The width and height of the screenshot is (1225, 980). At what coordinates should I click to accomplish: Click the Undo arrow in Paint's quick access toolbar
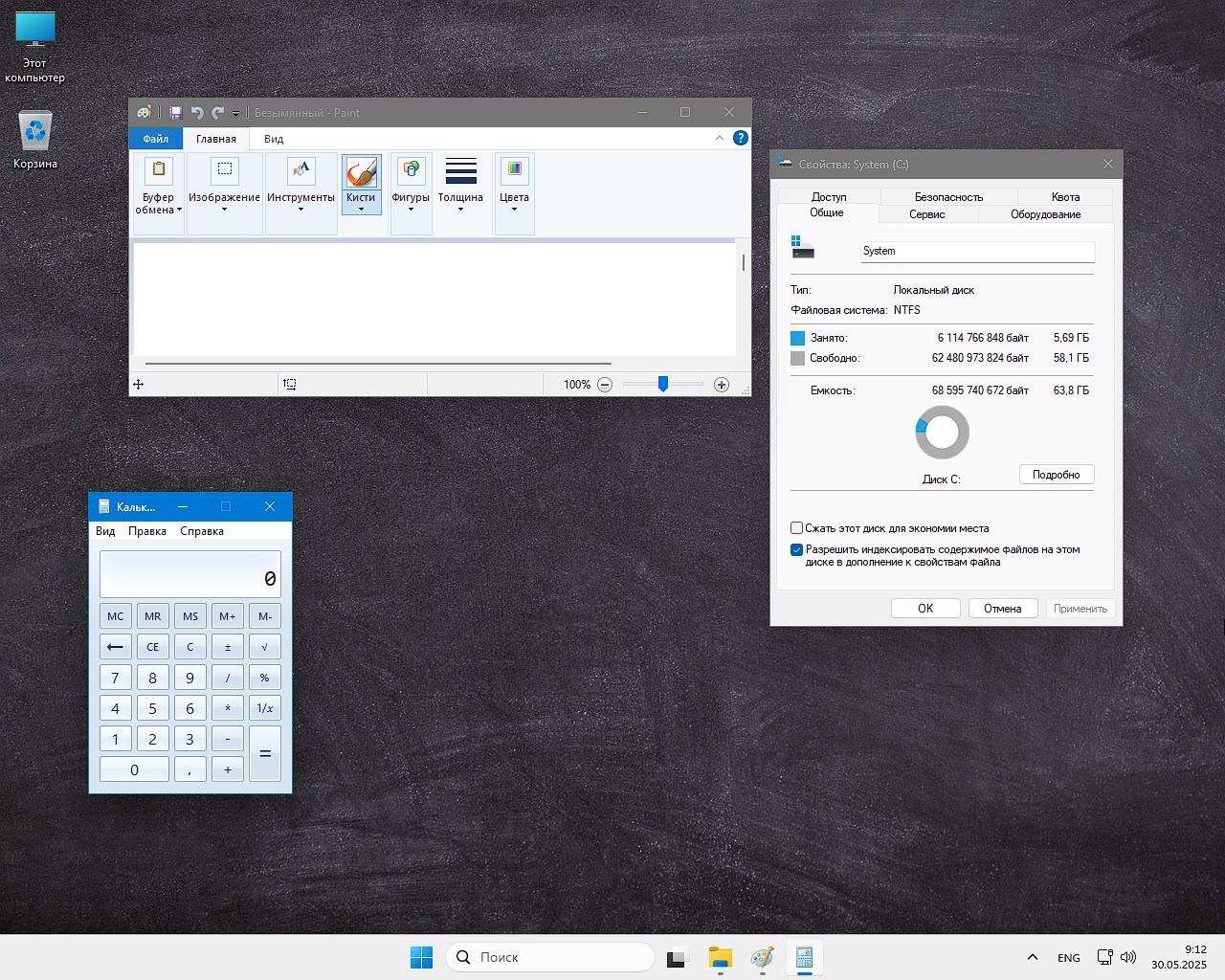(x=197, y=113)
